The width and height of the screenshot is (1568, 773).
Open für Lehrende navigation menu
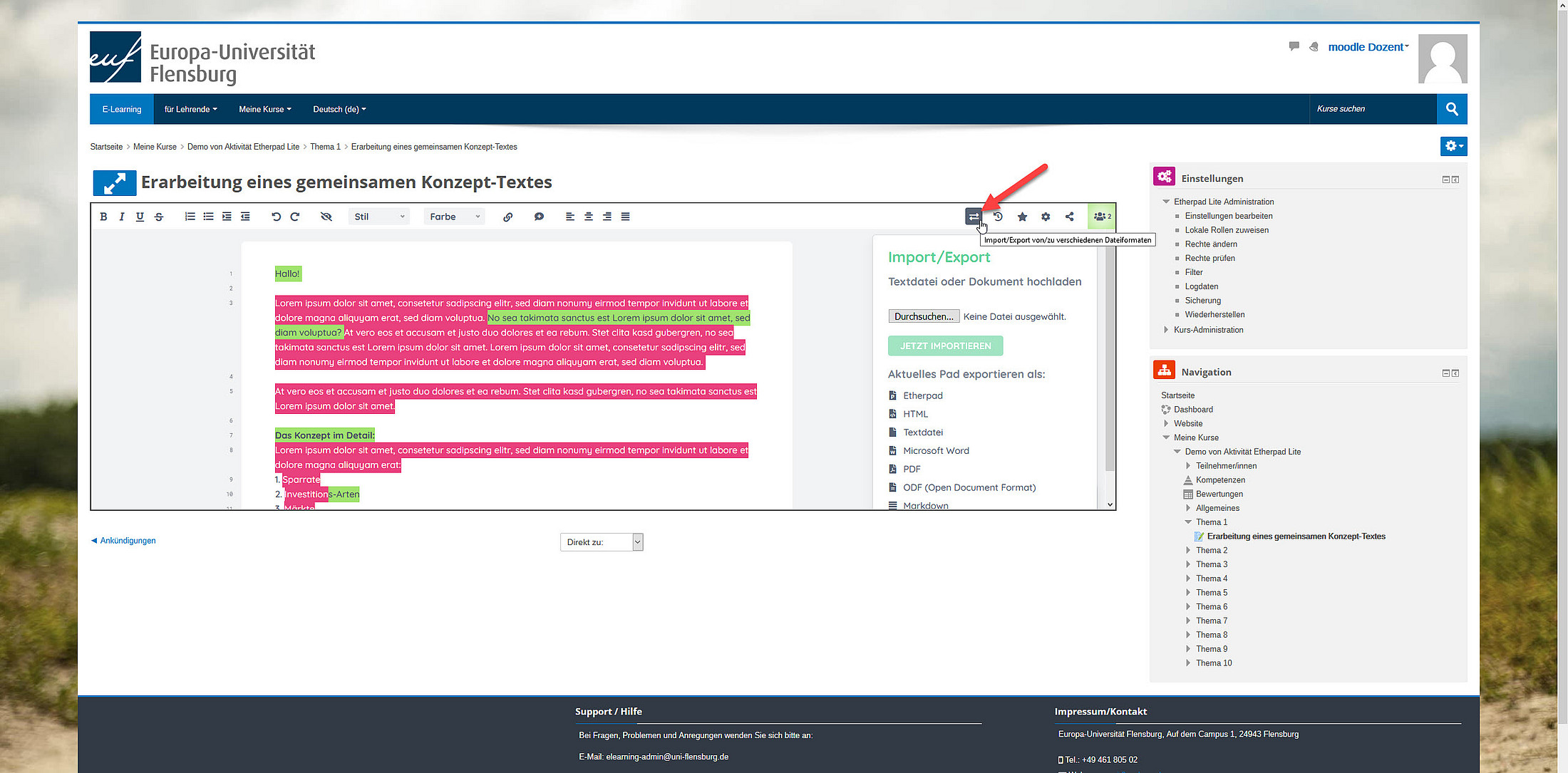click(x=190, y=109)
